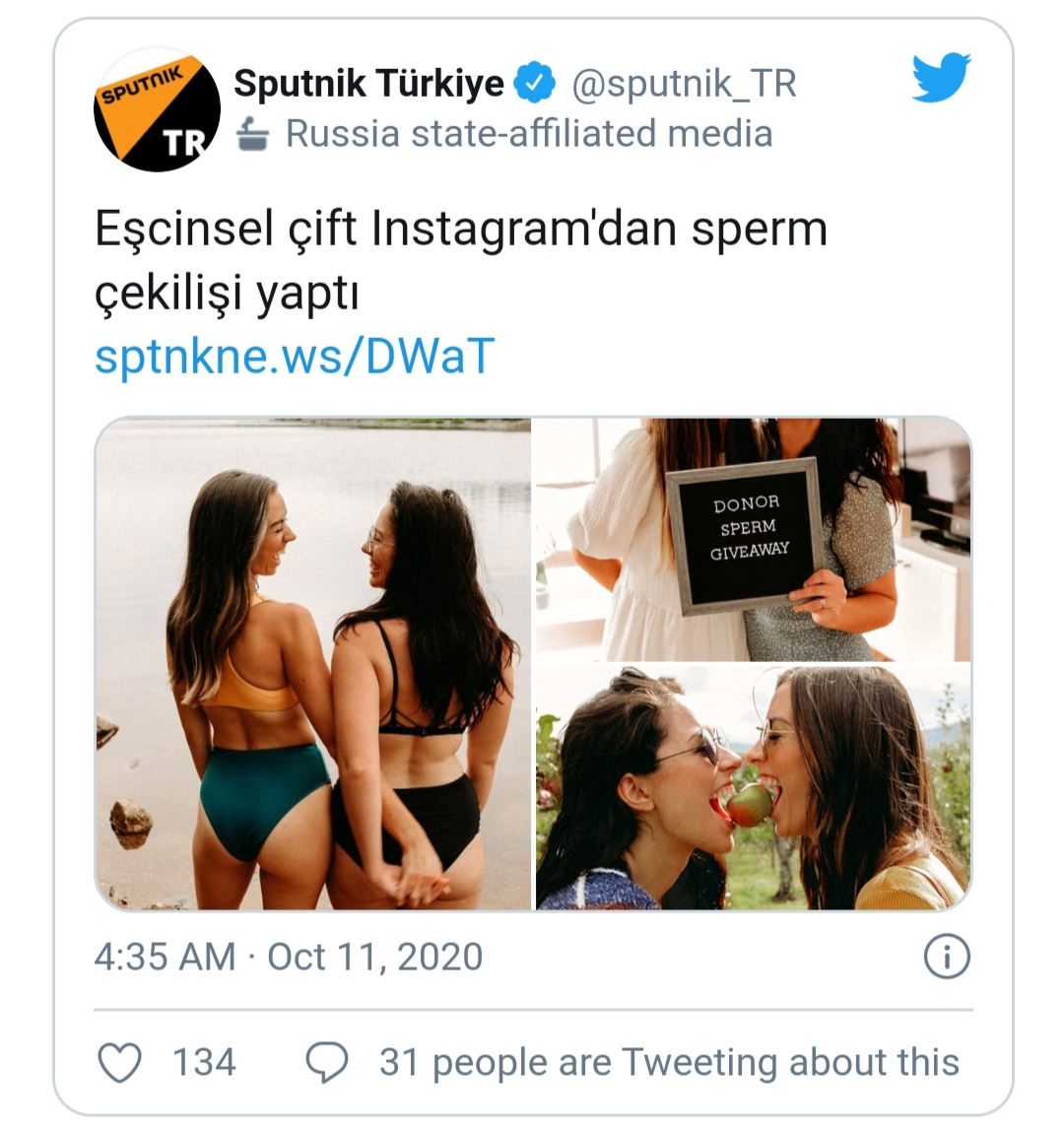Screen dimensions: 1064x1131
Task: Click the state-affiliated media podium icon
Action: point(253,134)
